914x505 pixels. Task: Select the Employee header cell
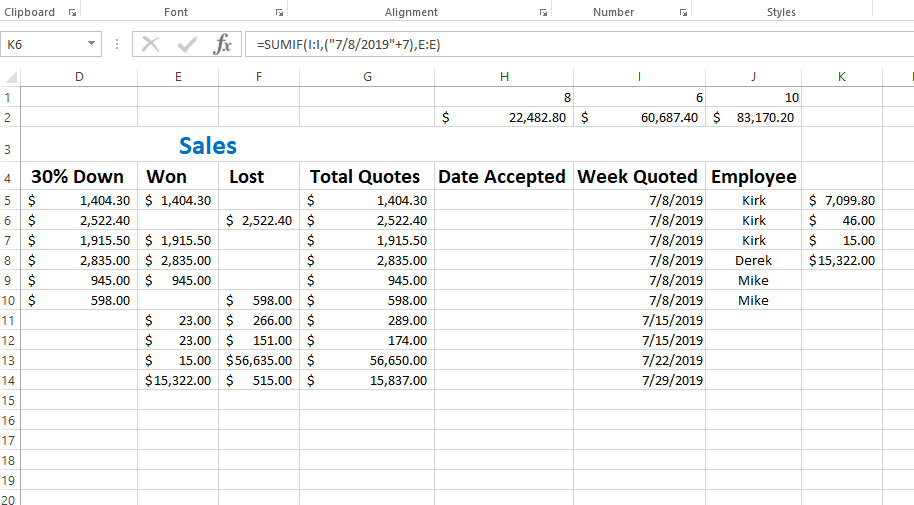[754, 177]
